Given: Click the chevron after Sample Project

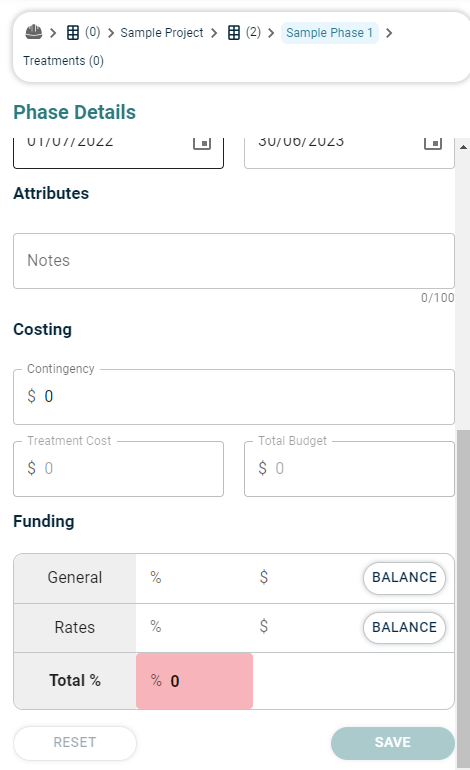Looking at the screenshot, I should point(214,33).
